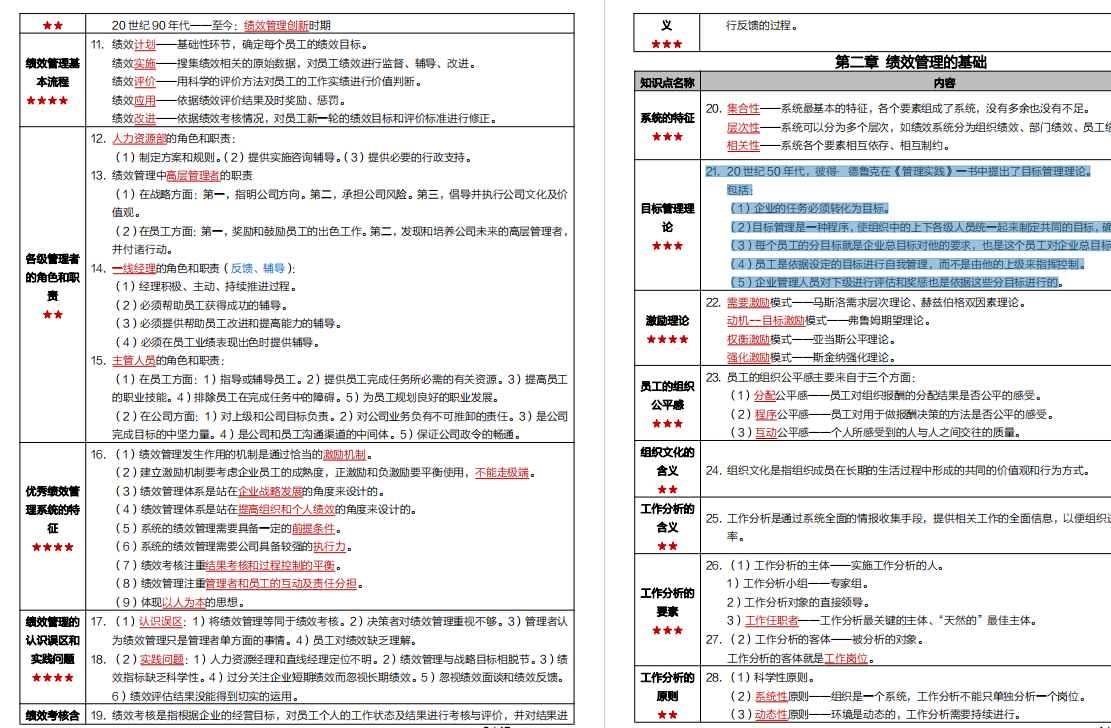Click the underlined word 动态性 in item 28

pyautogui.click(x=771, y=715)
